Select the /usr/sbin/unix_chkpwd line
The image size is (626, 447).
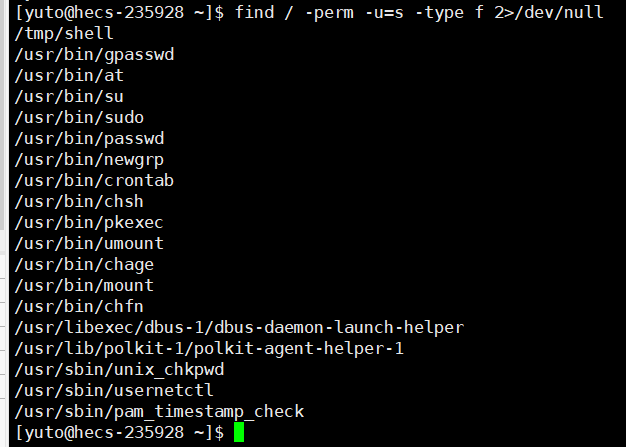click(119, 370)
